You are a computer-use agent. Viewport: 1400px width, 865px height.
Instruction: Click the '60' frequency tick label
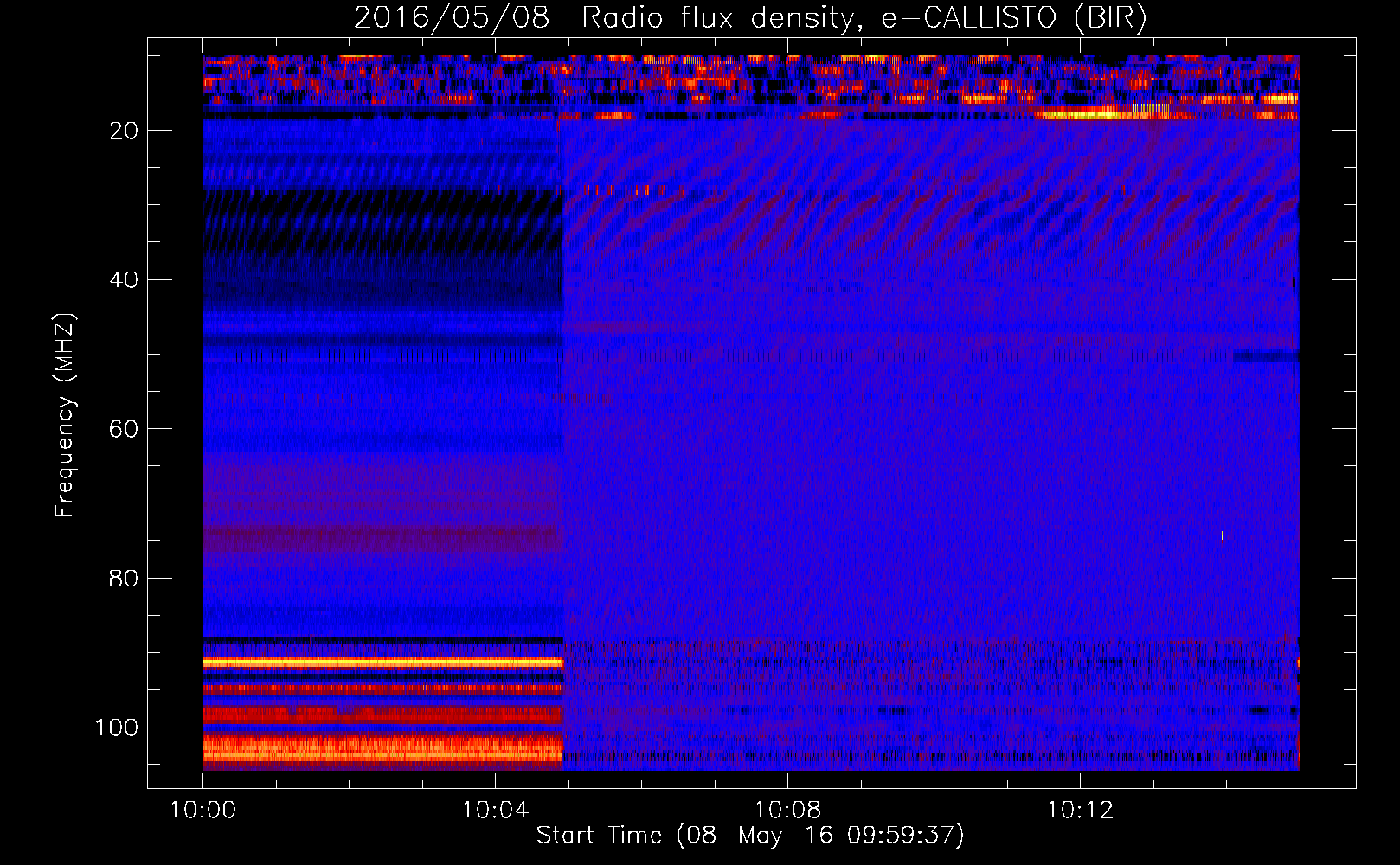click(x=125, y=429)
